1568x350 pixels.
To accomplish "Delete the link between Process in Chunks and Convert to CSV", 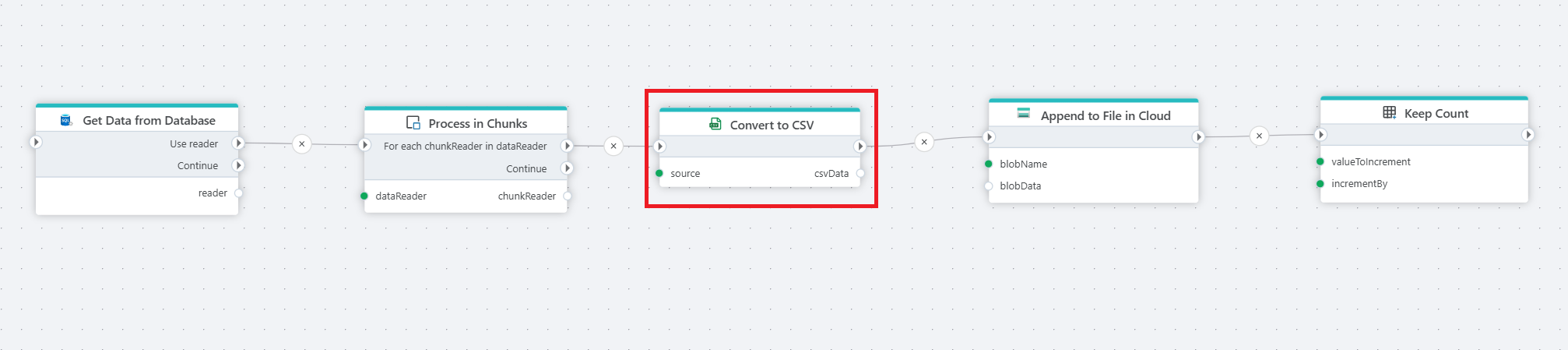I will click(613, 146).
